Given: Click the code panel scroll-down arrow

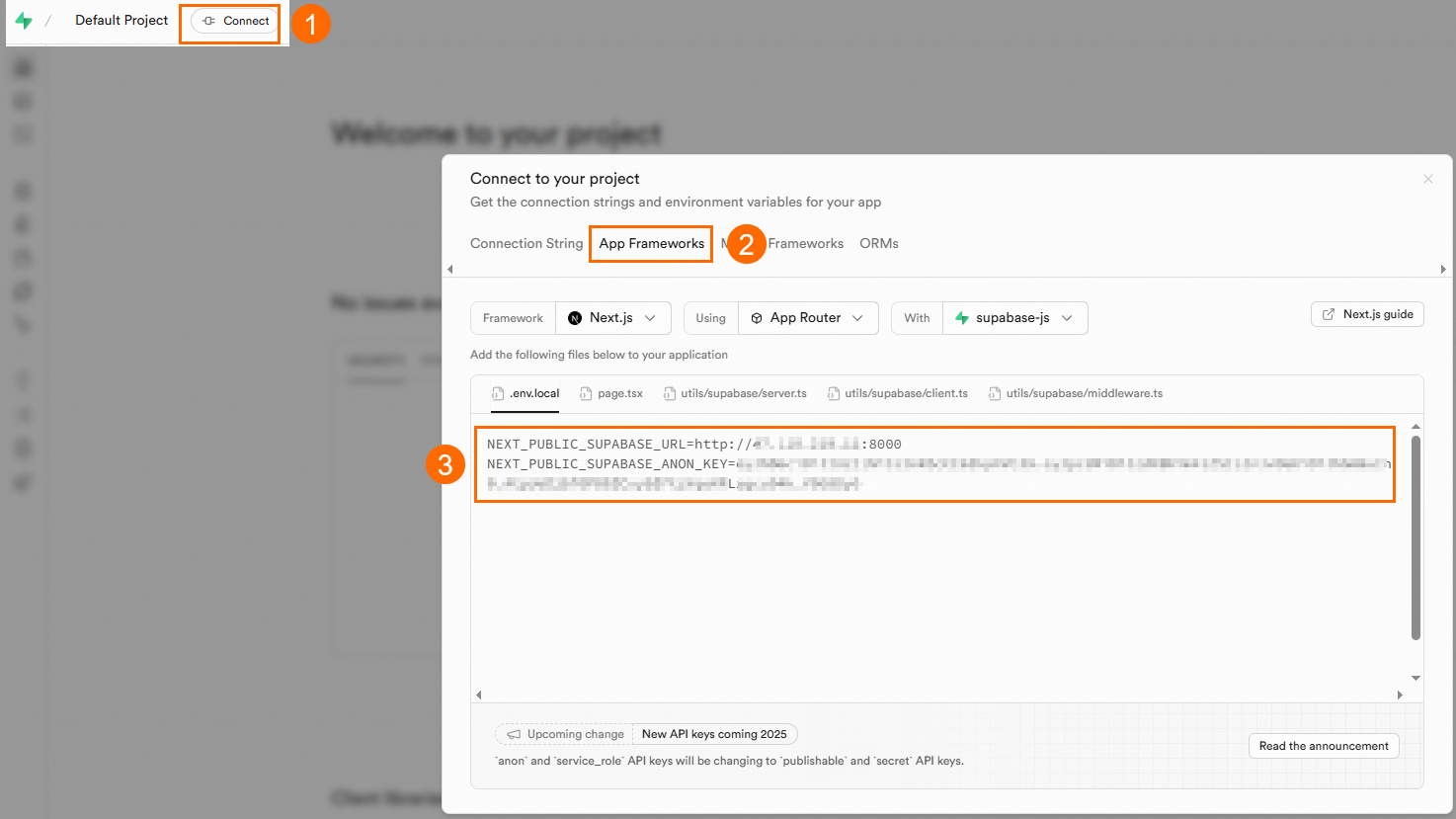Looking at the screenshot, I should pyautogui.click(x=1416, y=678).
